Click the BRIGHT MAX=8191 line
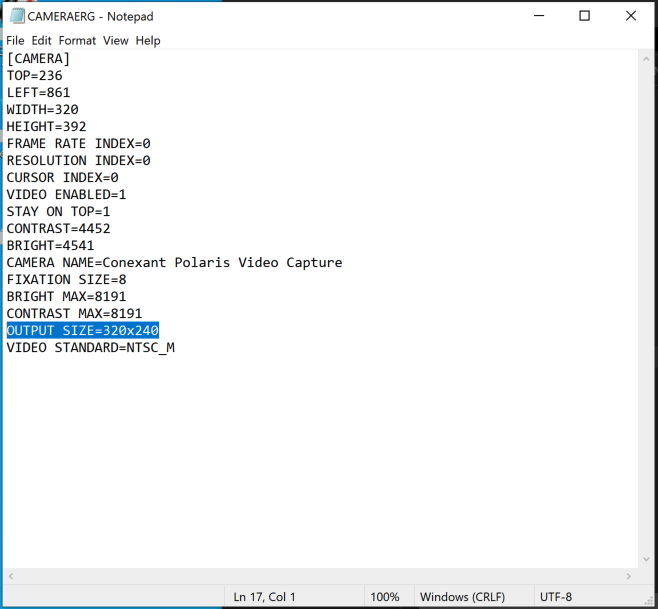This screenshot has height=609, width=658. coord(66,296)
